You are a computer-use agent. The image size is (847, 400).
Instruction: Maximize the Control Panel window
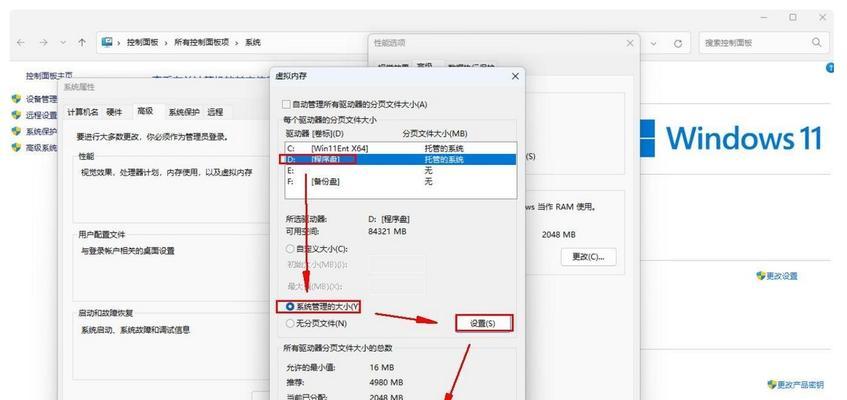click(792, 17)
